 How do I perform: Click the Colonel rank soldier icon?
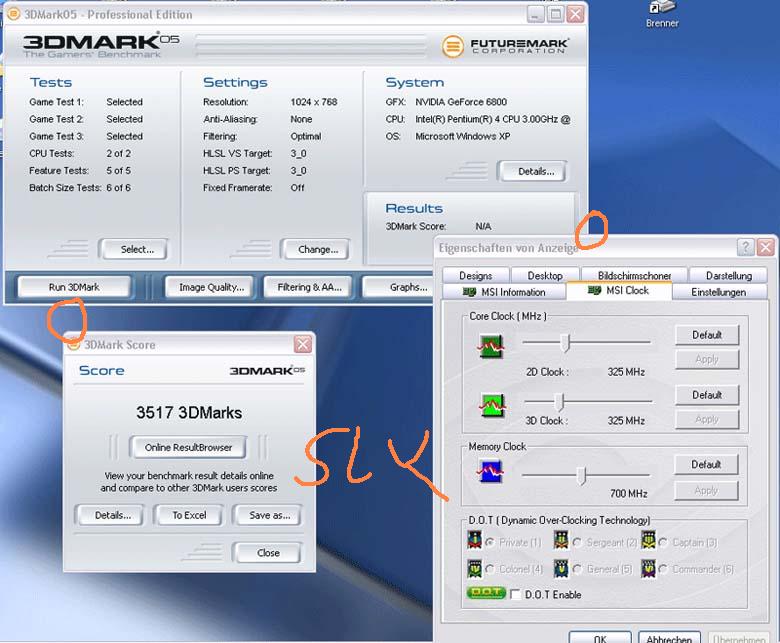tap(475, 568)
